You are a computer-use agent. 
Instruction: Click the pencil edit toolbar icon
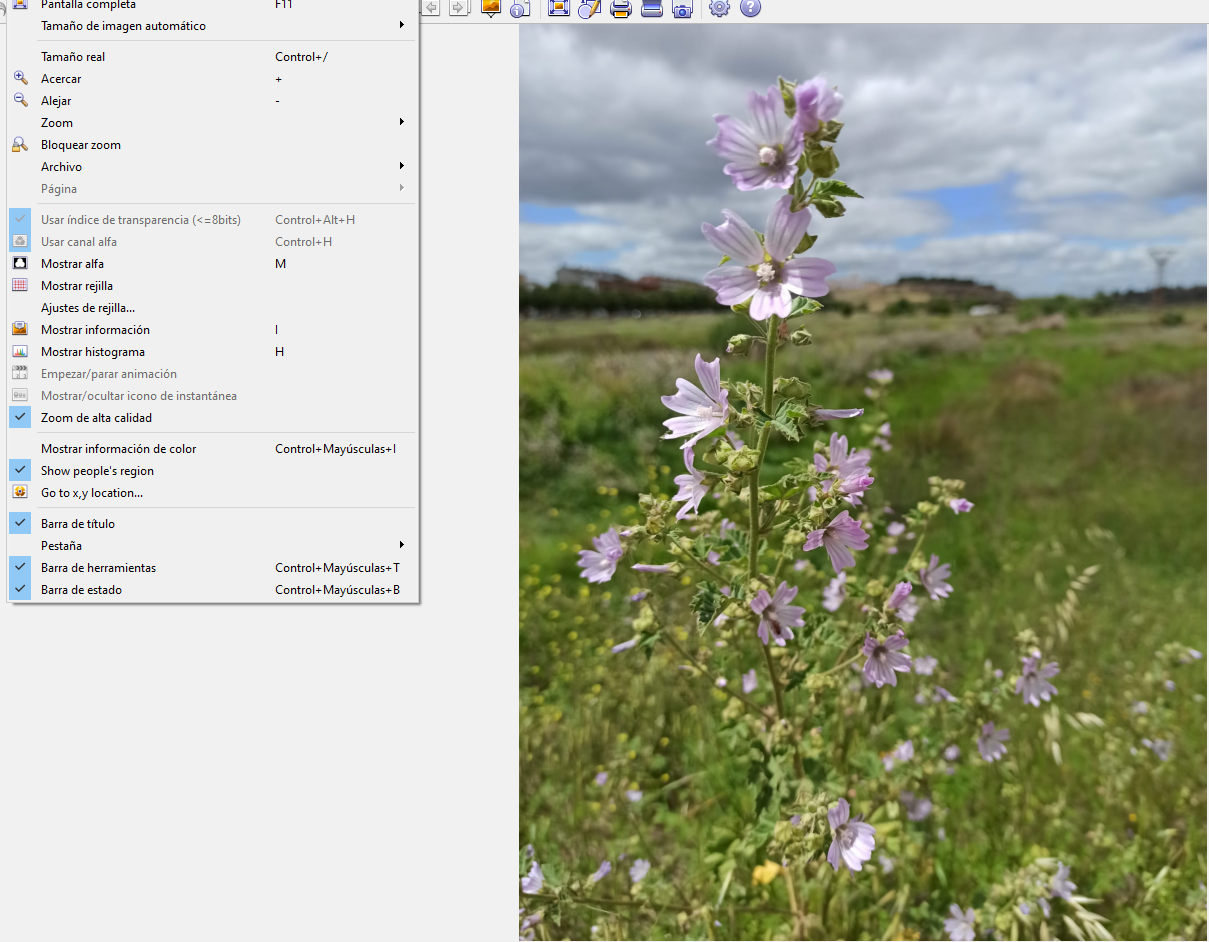click(589, 9)
